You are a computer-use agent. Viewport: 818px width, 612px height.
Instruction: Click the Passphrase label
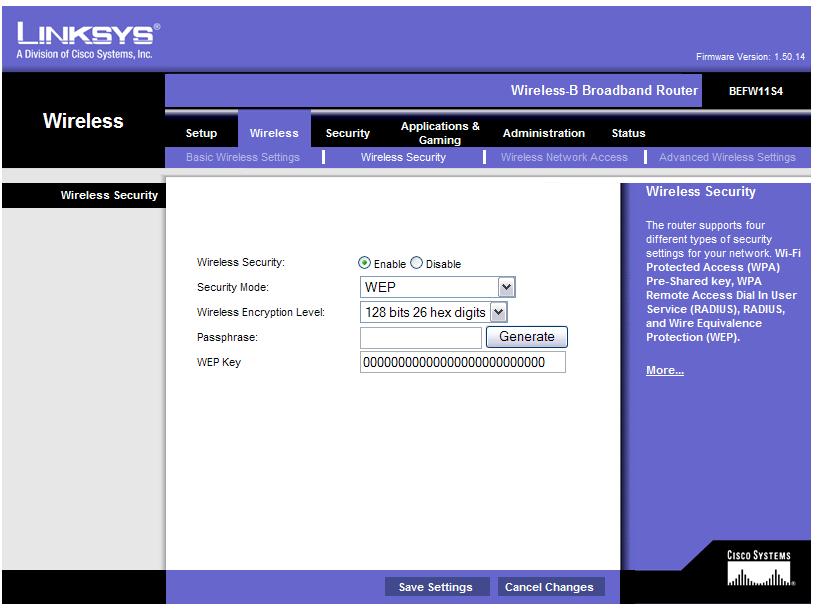(227, 338)
